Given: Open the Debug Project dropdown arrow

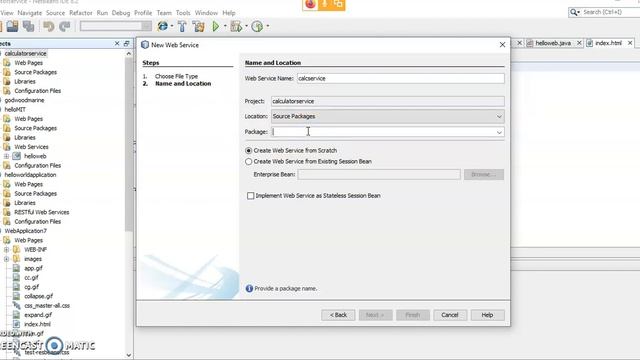Looking at the screenshot, I should point(246,27).
